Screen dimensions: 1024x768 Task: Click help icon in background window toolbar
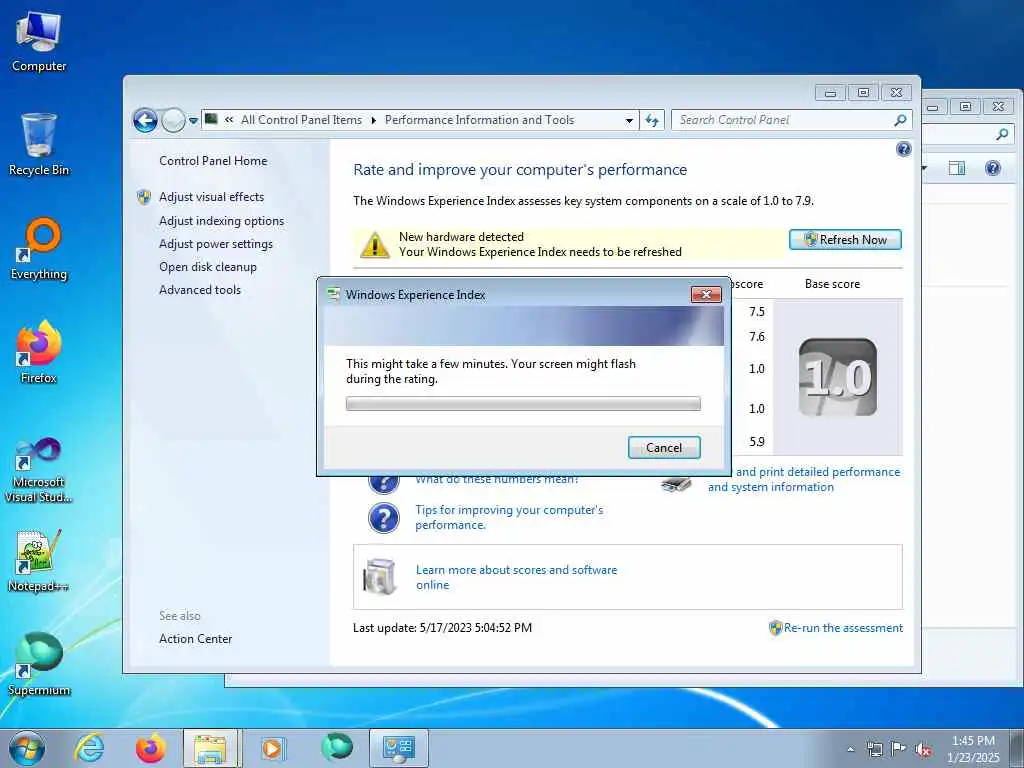pos(993,168)
